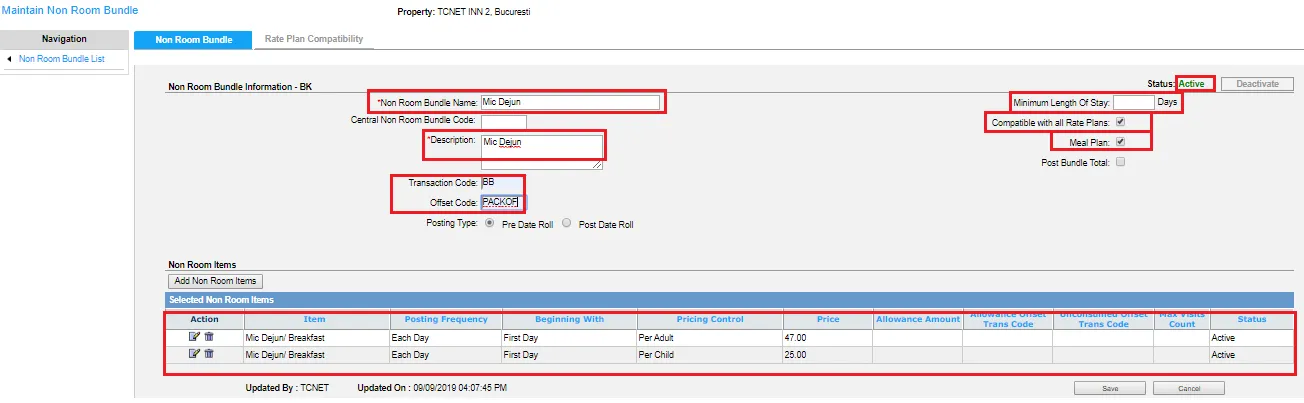
Task: Edit the Per Adult breakfast item row
Action: 195,337
